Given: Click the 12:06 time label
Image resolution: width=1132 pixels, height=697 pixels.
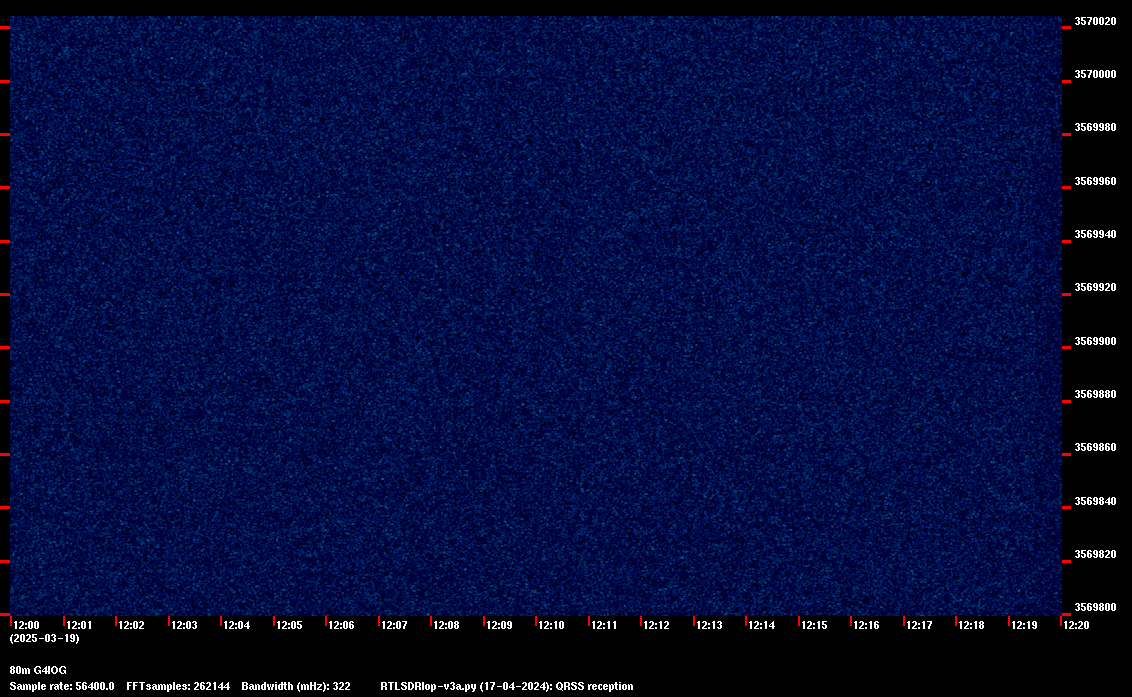Looking at the screenshot, I should point(341,625).
